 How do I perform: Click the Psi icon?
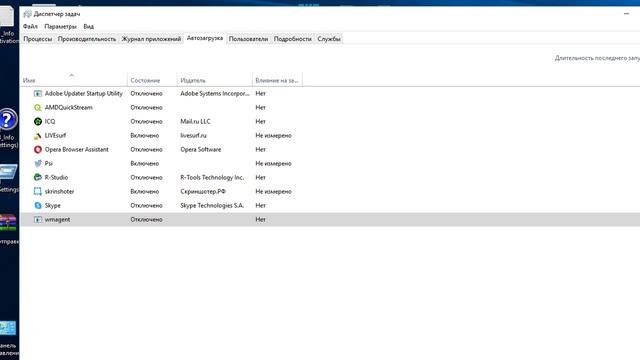click(x=38, y=163)
